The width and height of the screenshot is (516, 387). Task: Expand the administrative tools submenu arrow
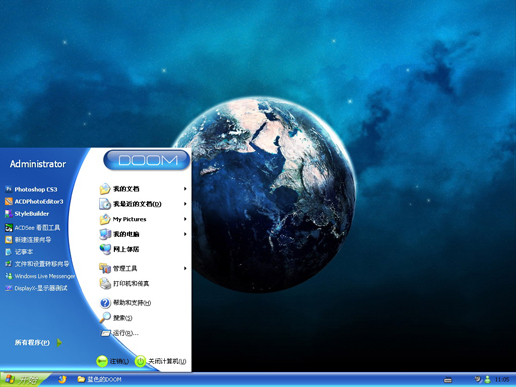click(185, 268)
